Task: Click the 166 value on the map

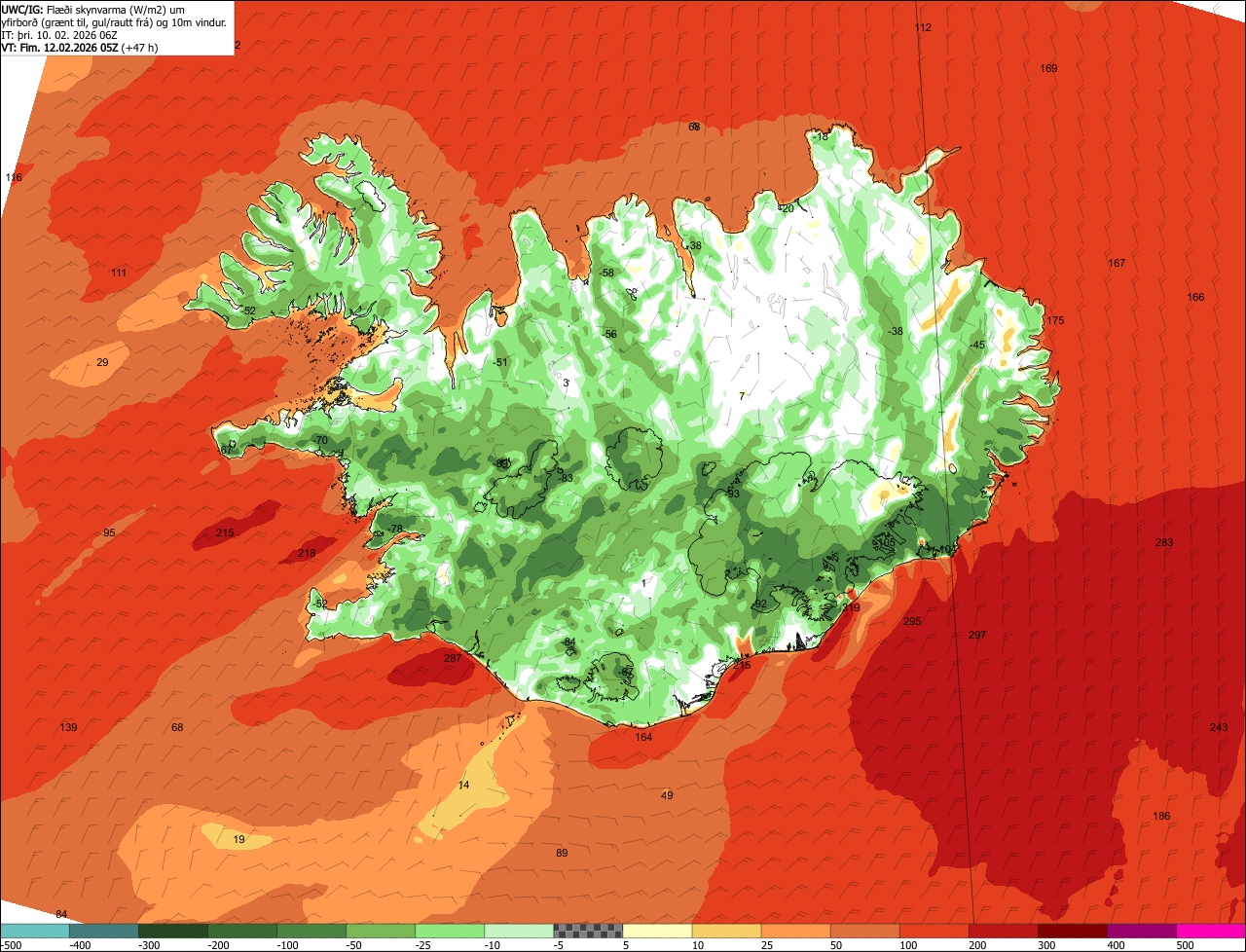Action: 1195,297
